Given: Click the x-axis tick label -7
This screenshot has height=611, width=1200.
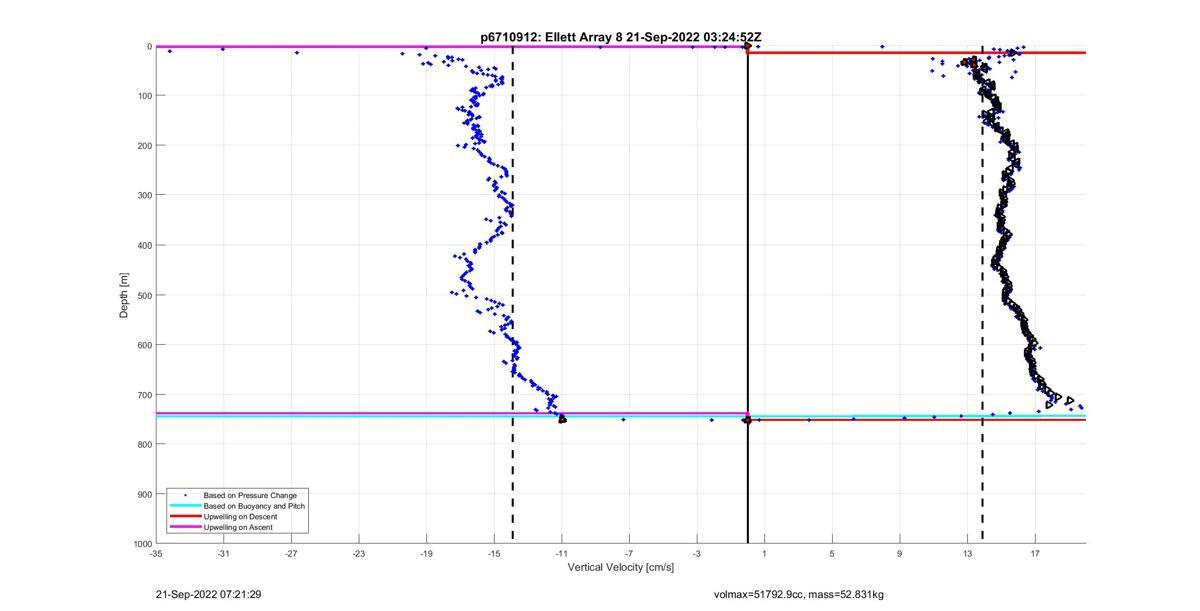Looking at the screenshot, I should pos(629,553).
